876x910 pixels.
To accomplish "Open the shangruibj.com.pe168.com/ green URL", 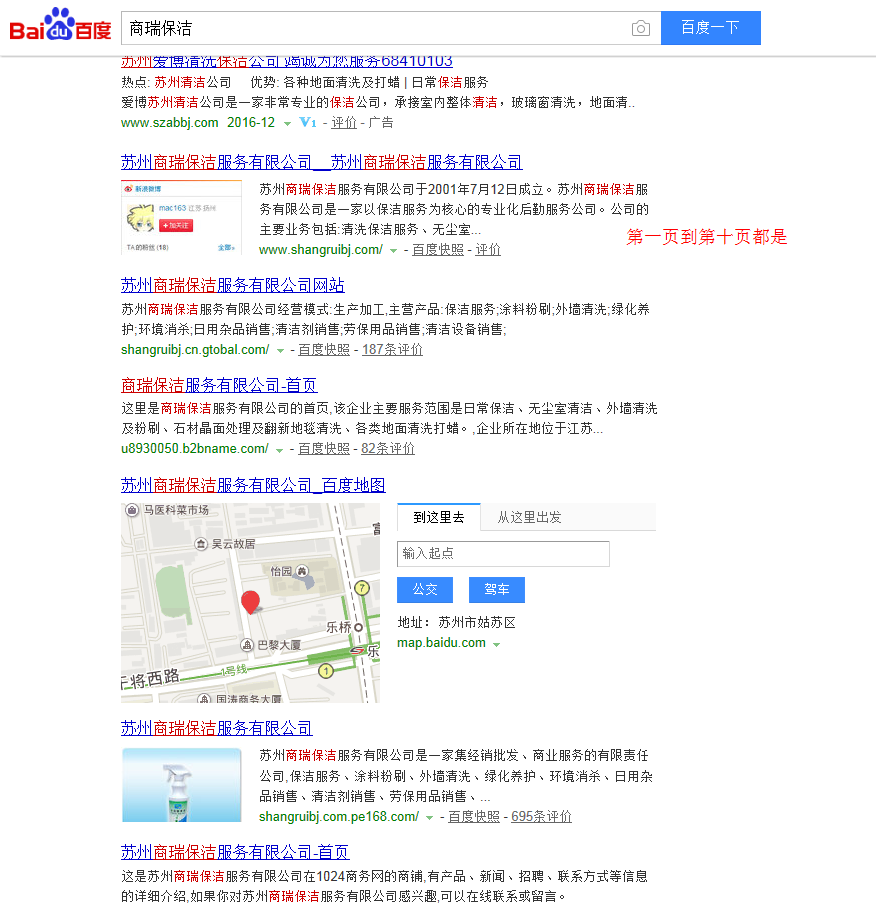I will tap(339, 817).
